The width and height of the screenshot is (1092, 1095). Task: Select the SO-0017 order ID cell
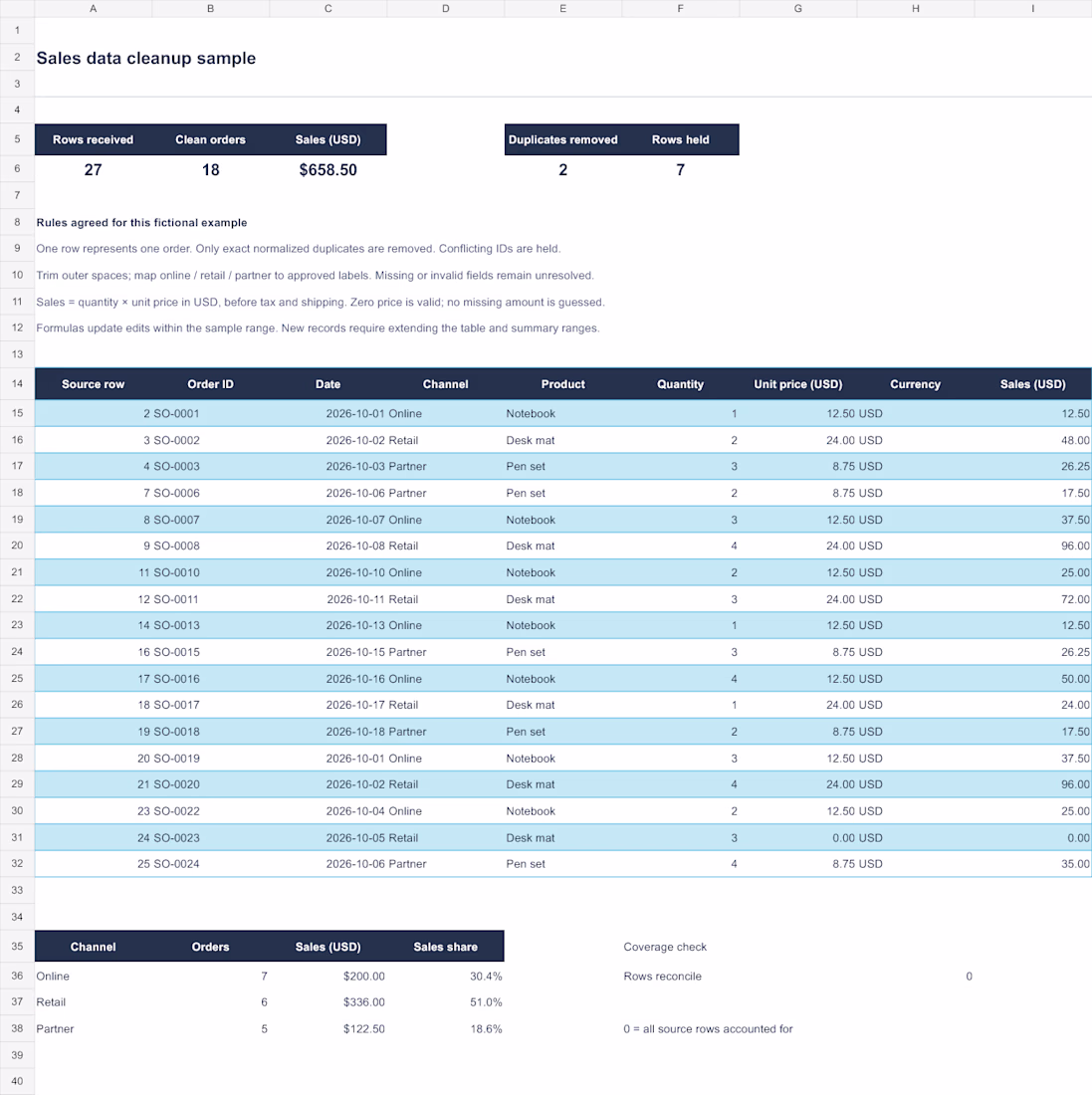point(210,705)
